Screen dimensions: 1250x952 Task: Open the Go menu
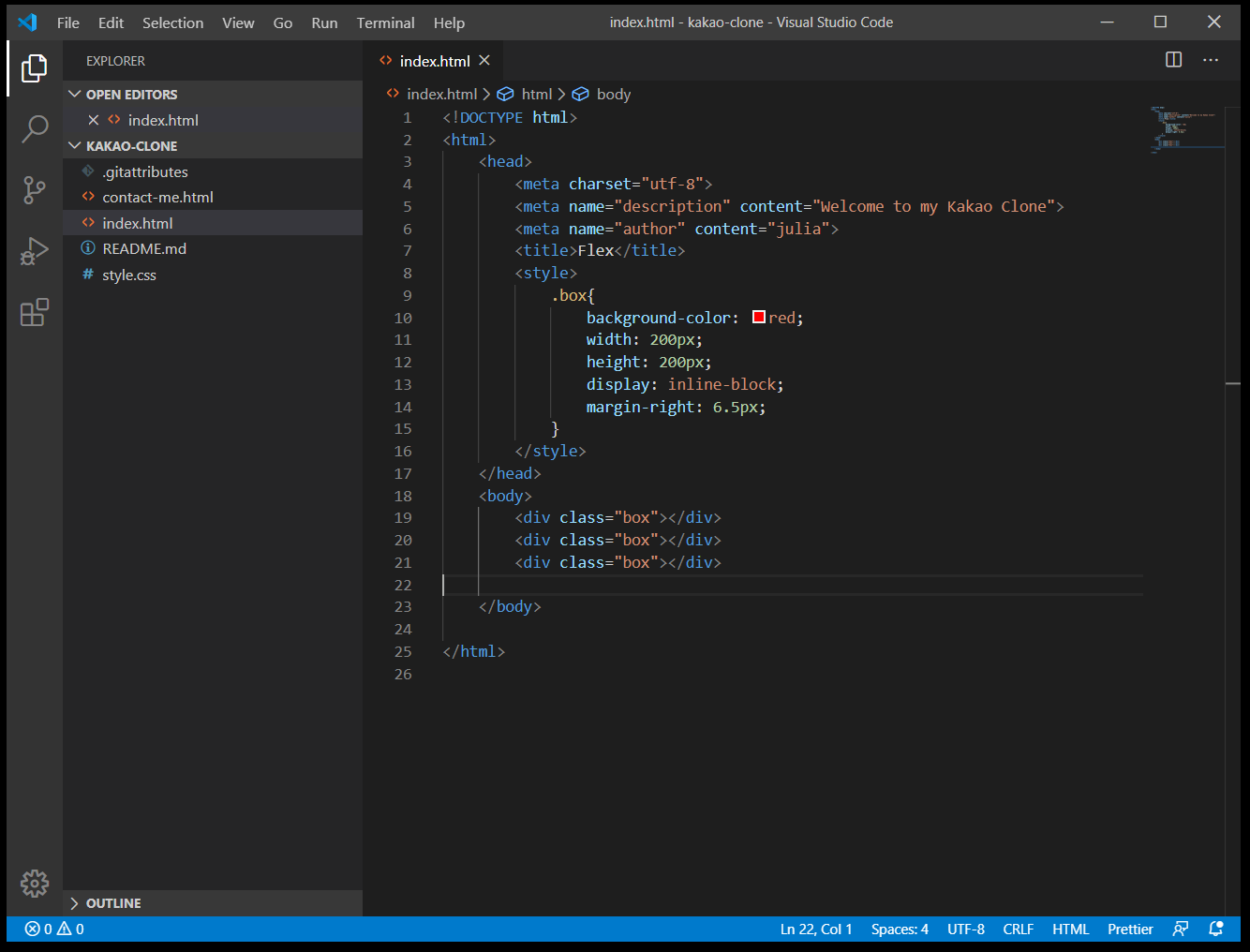(x=283, y=22)
